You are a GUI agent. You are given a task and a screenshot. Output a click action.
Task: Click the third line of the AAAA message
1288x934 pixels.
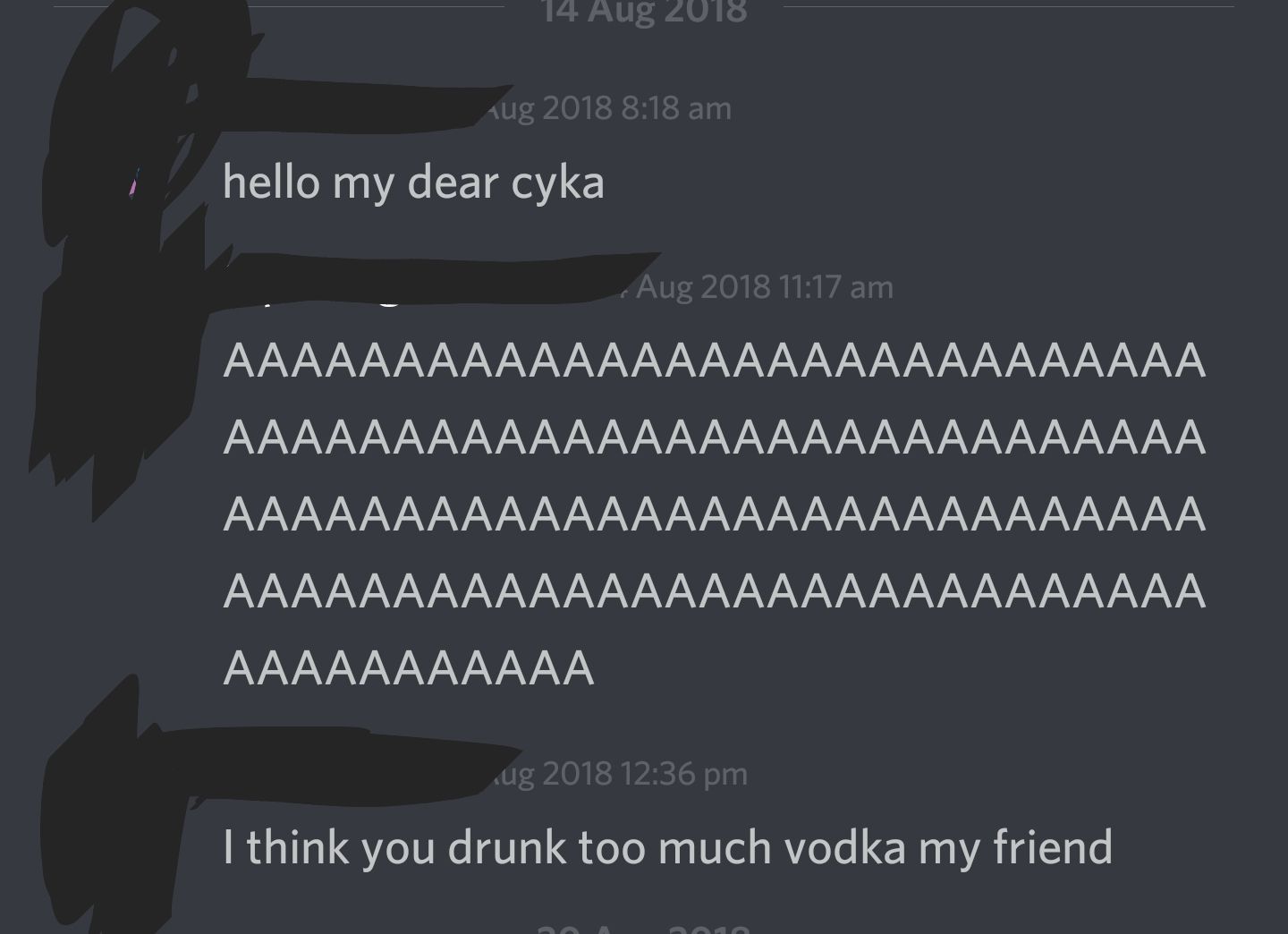[x=715, y=514]
